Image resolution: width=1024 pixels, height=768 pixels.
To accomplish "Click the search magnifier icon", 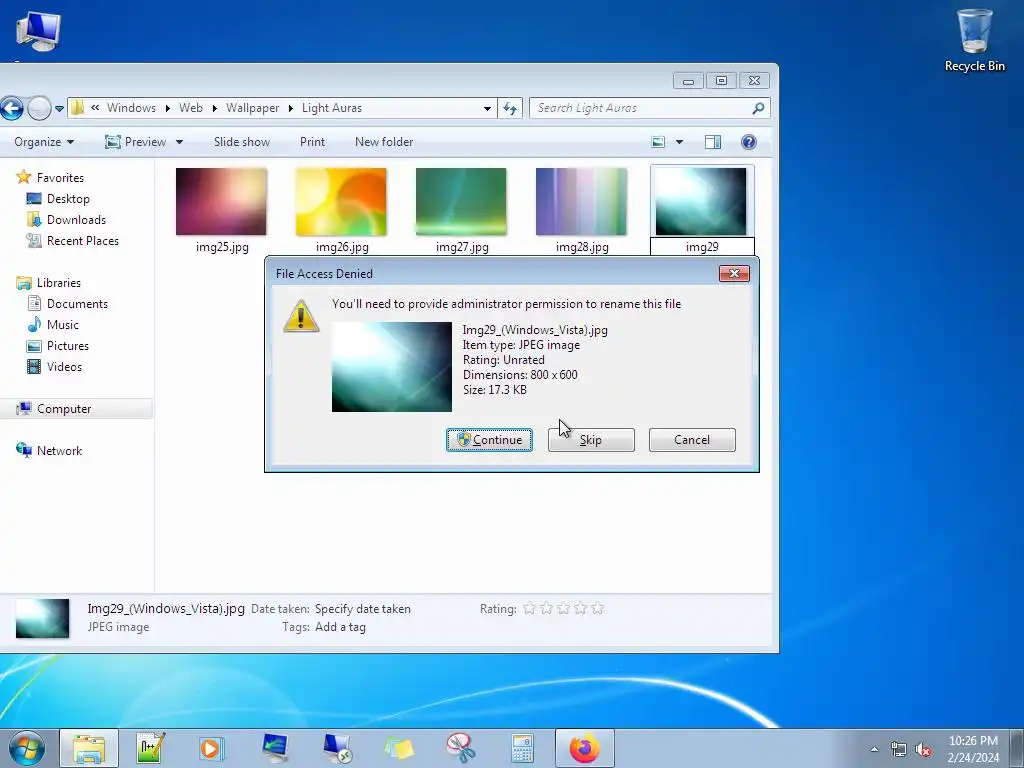I will pos(758,108).
